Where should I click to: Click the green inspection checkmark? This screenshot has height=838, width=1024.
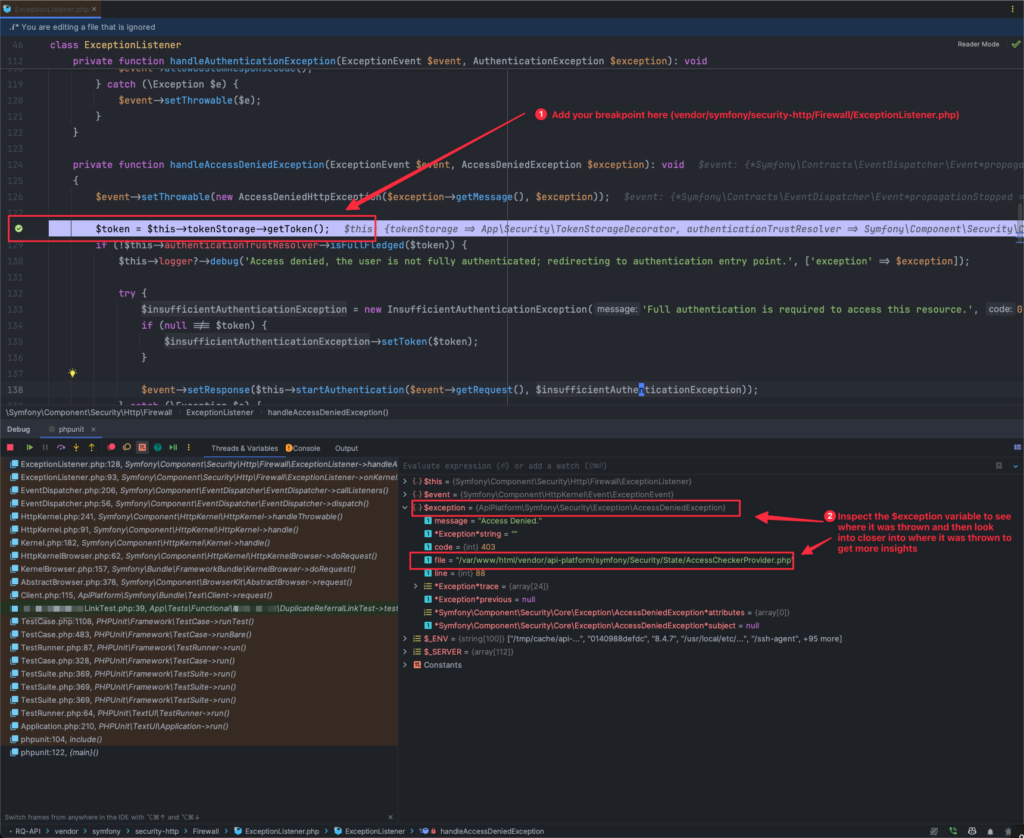(x=1016, y=44)
